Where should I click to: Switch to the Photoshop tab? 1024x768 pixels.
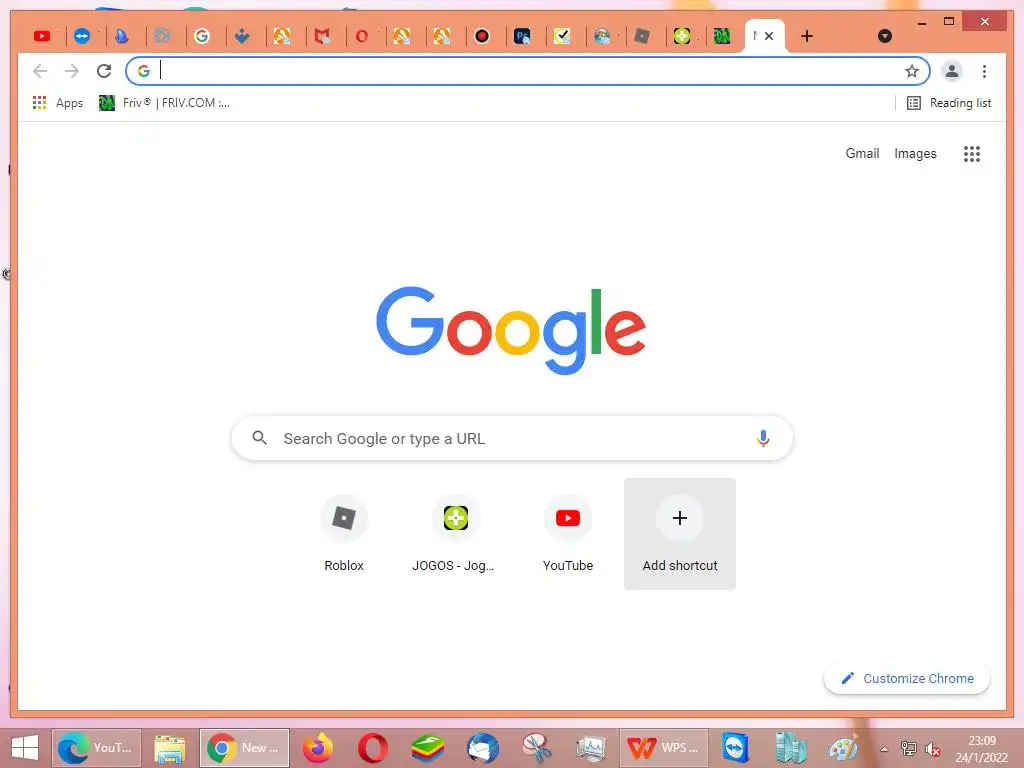click(522, 37)
